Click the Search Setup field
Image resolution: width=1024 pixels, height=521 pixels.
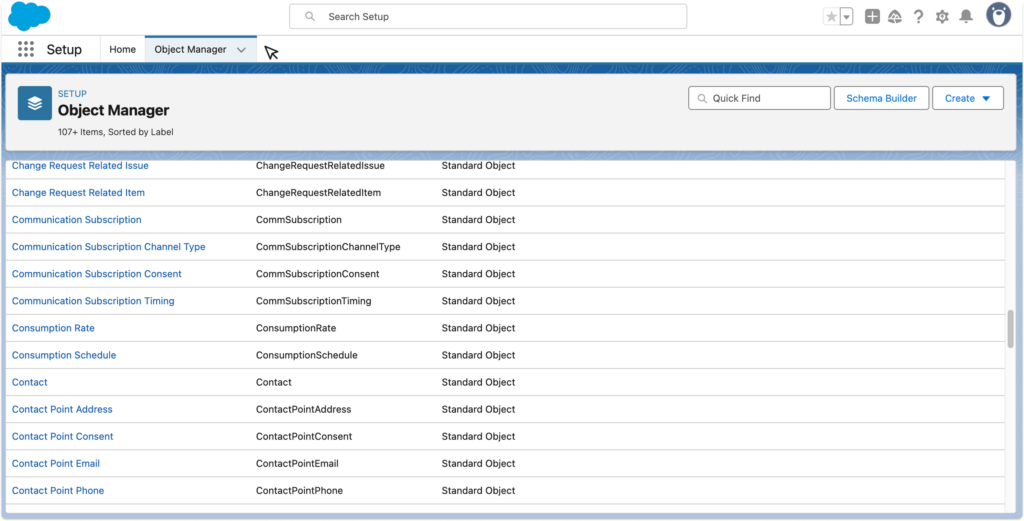[488, 17]
